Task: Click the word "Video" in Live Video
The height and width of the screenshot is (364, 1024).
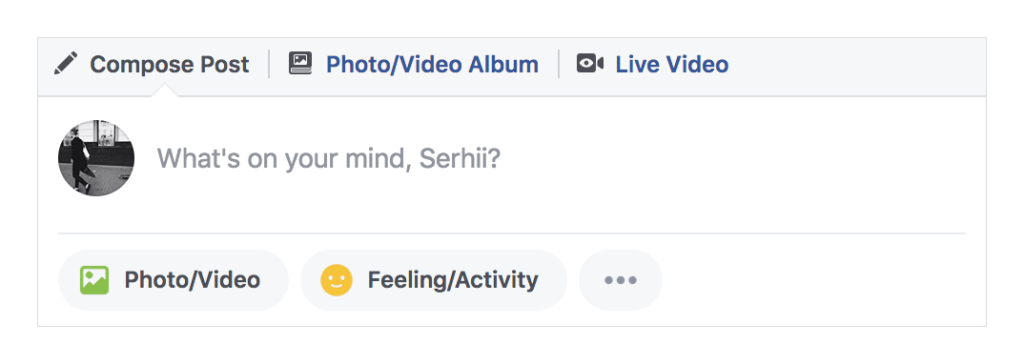Action: point(699,65)
